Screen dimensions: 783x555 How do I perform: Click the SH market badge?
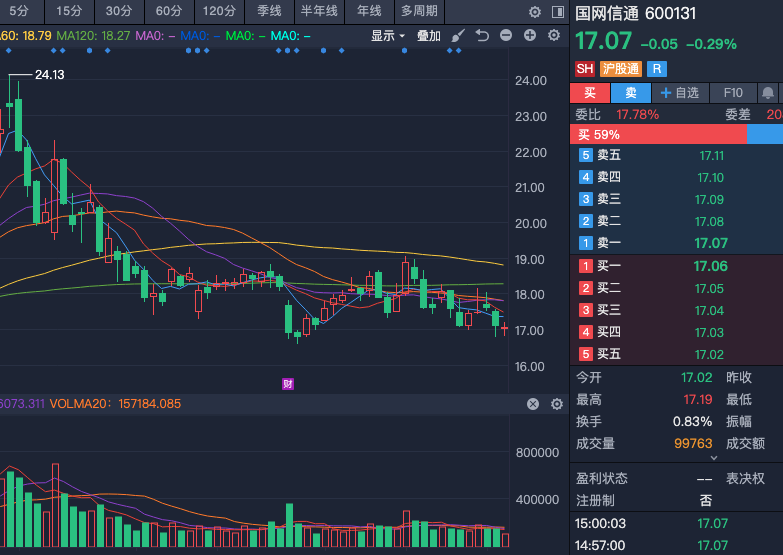585,69
